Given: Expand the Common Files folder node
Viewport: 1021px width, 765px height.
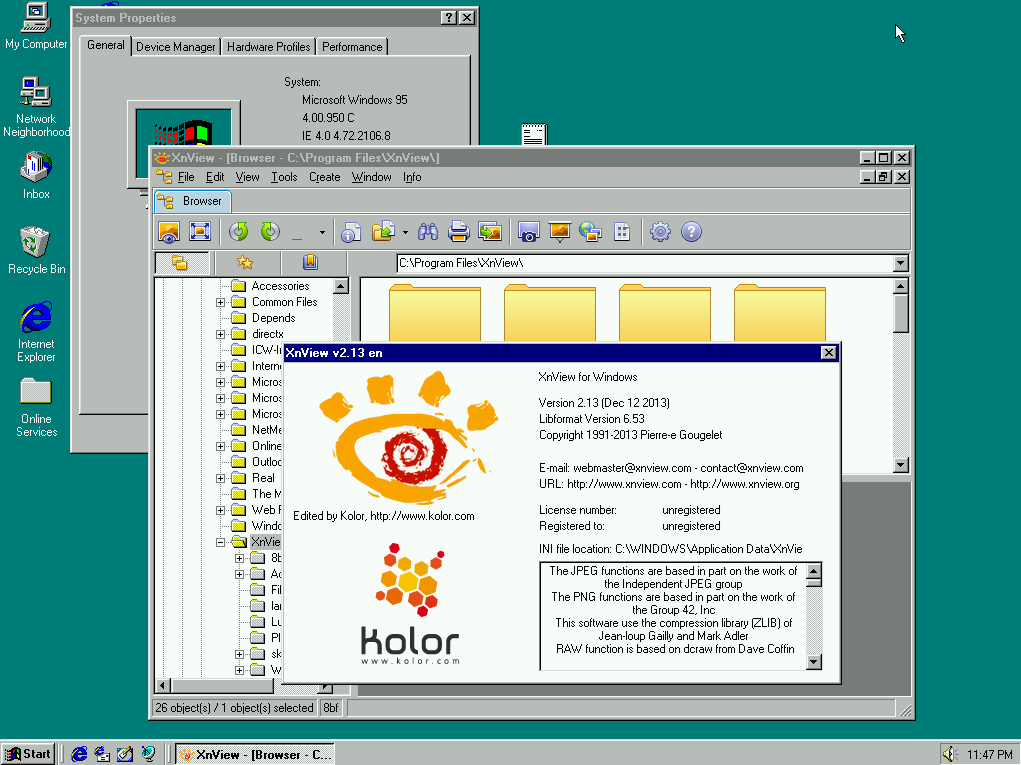Looking at the screenshot, I should pos(221,302).
